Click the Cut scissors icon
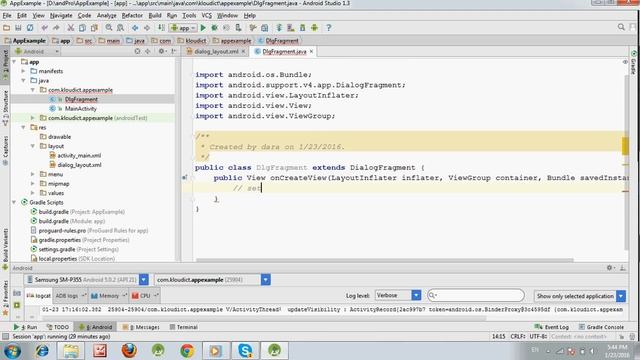640x360 pixels. pyautogui.click(x=71, y=28)
